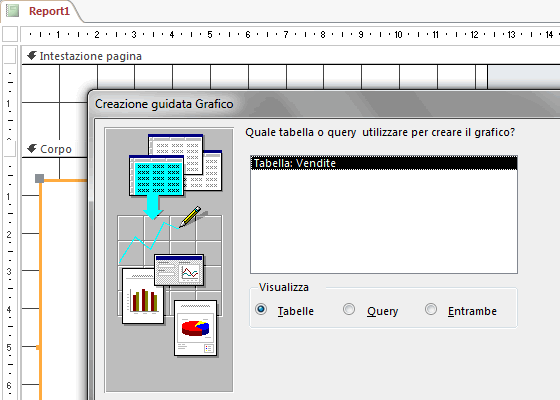This screenshot has width=560, height=400.
Task: Click the Report1 tab icon
Action: [12, 10]
